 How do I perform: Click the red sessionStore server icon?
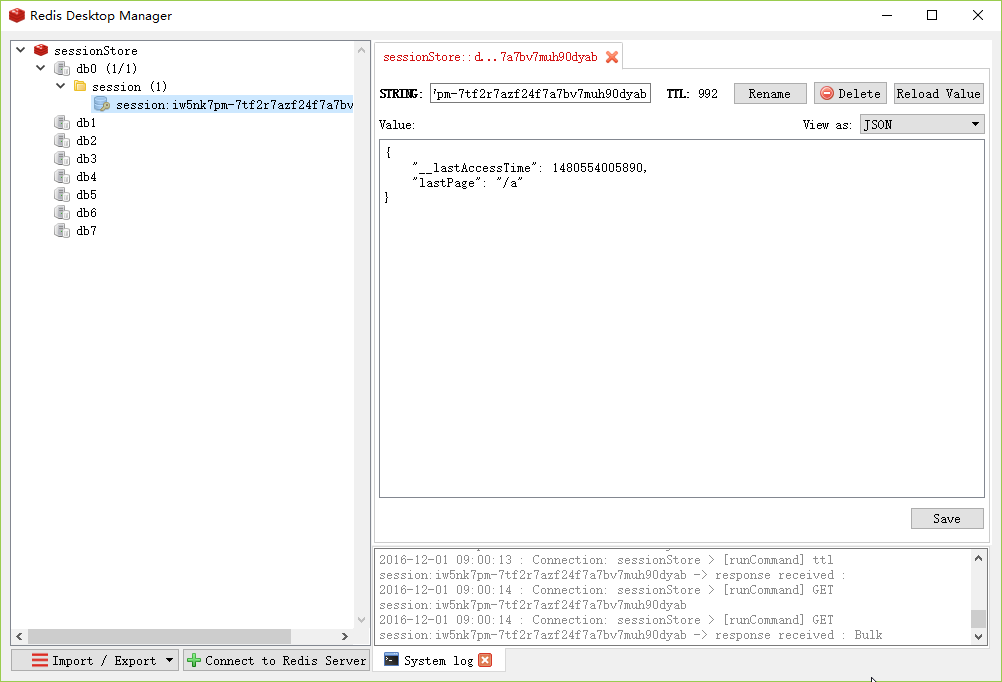(41, 50)
